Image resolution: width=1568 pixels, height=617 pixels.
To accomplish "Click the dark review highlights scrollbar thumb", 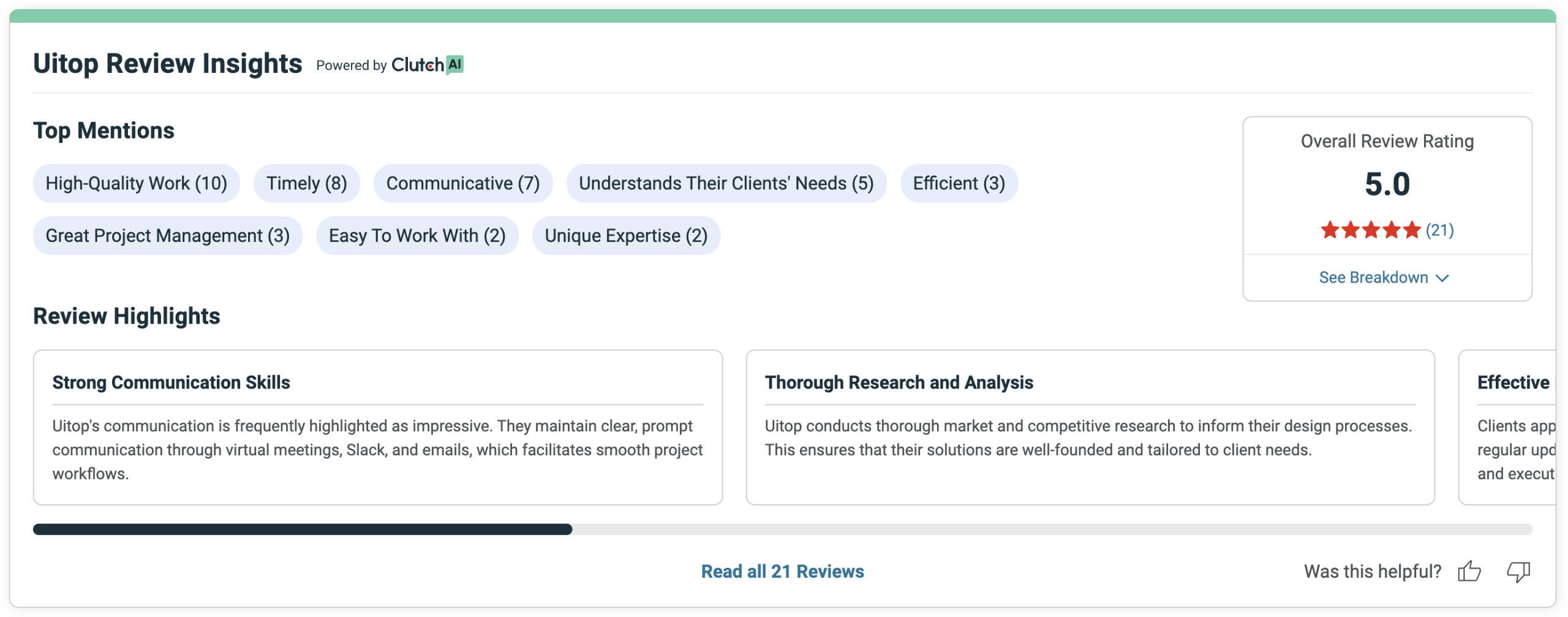I will point(303,529).
